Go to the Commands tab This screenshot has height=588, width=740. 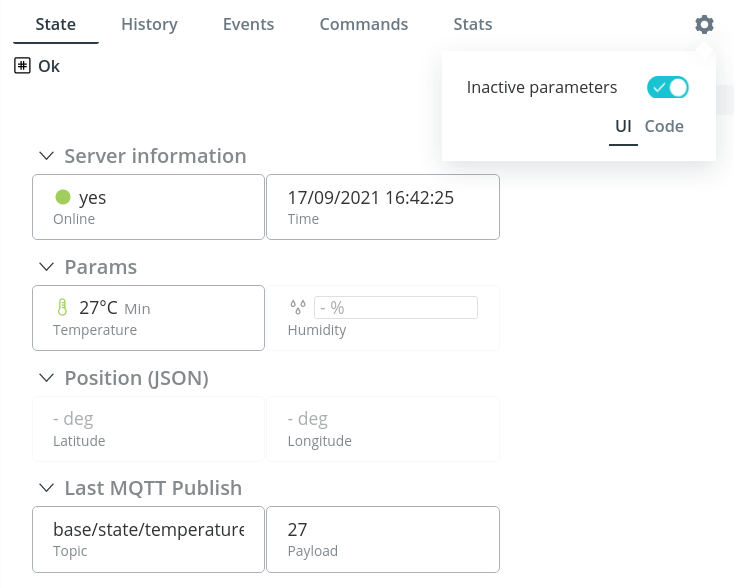363,24
